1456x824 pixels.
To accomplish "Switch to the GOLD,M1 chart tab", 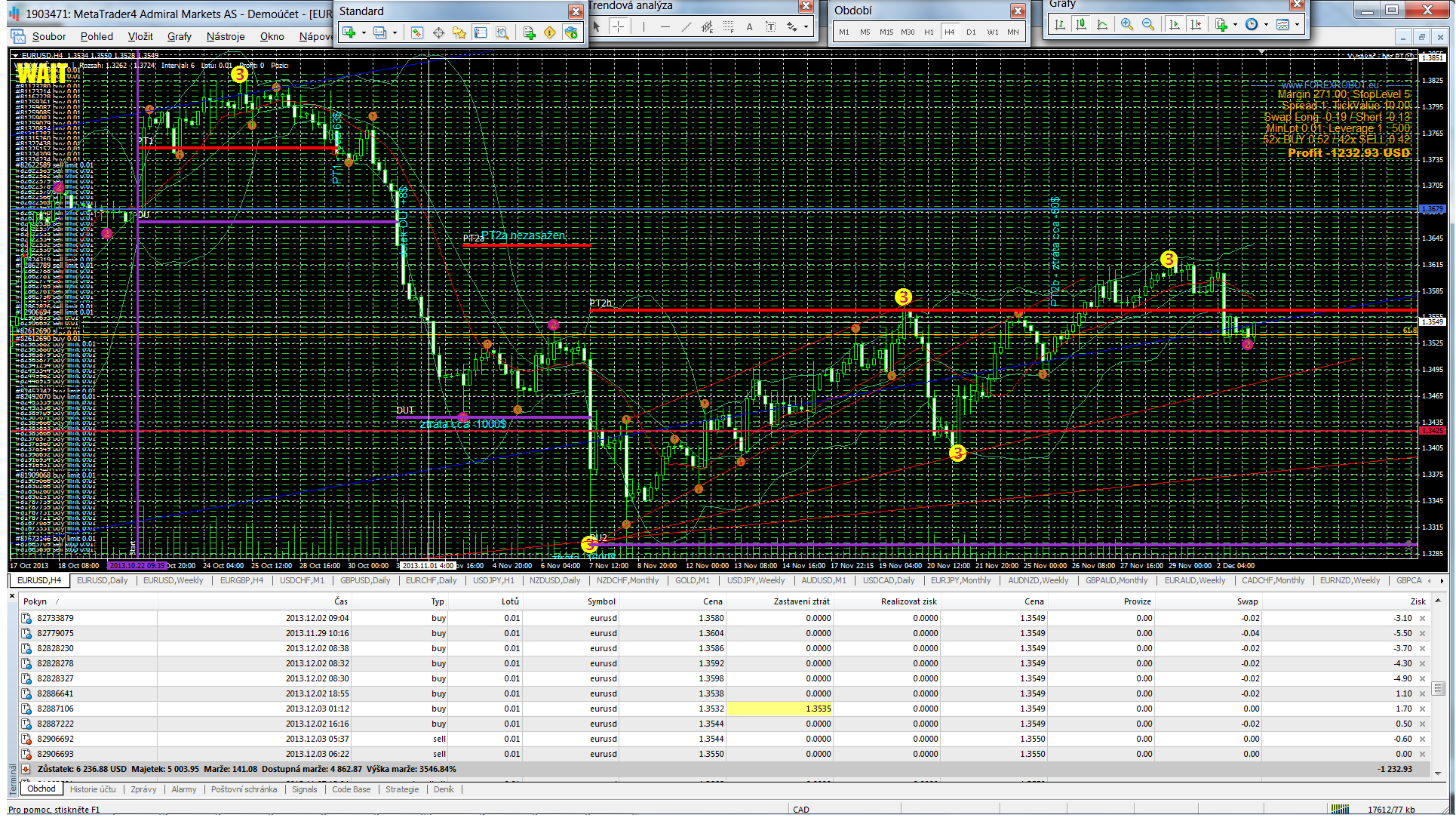I will click(x=692, y=580).
